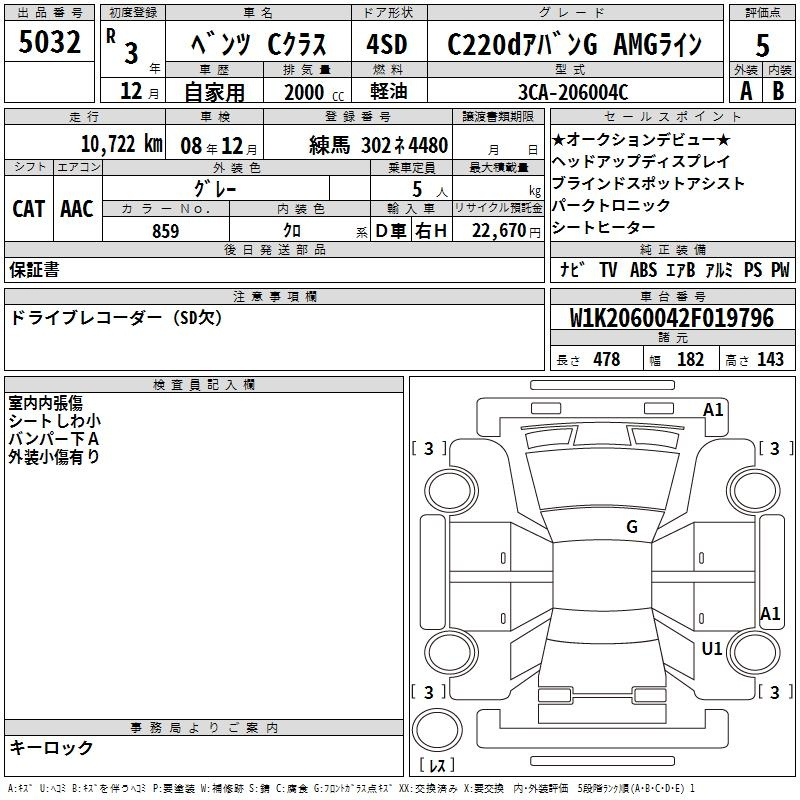Select the star-marked オークションデビュー sales point

pyautogui.click(x=641, y=139)
